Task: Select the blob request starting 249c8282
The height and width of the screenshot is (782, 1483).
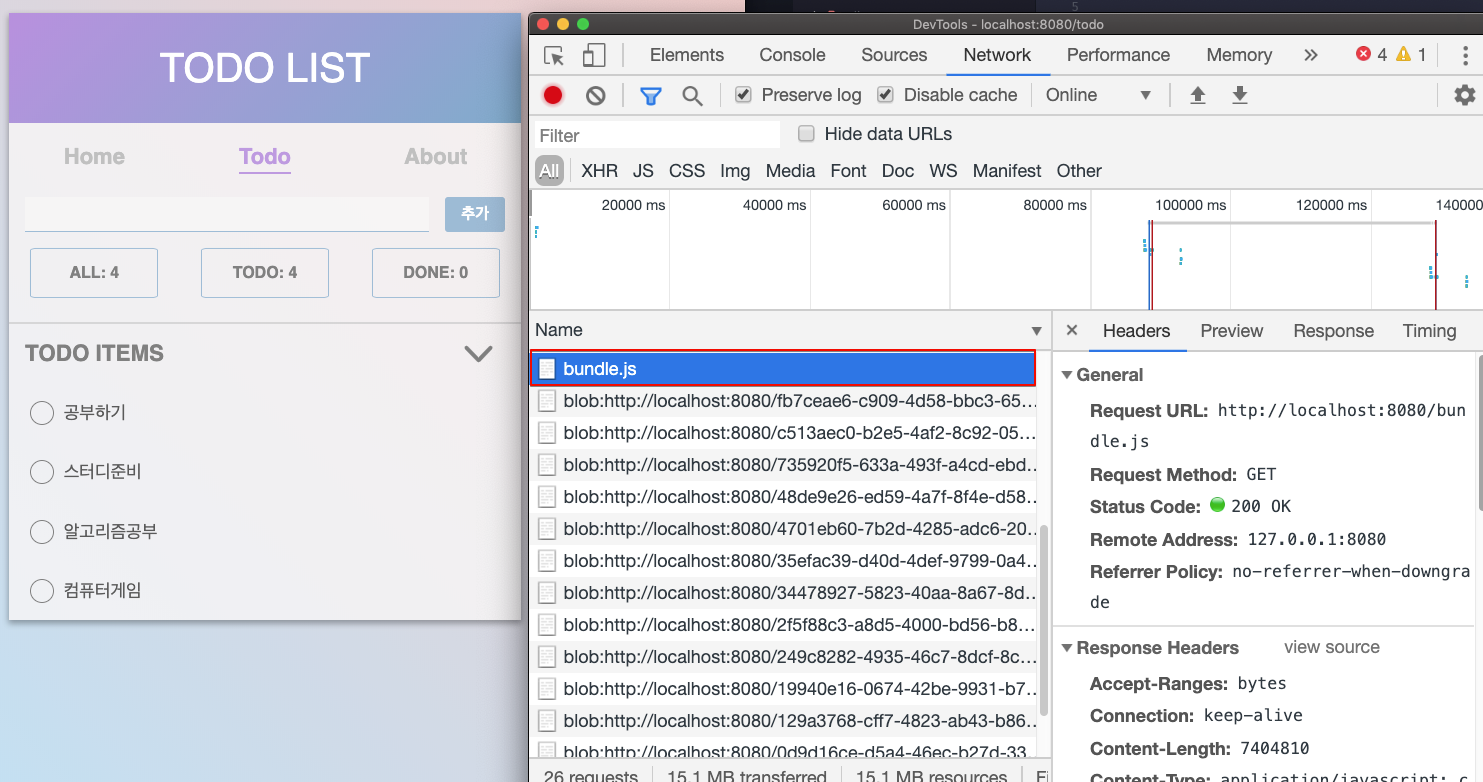Action: coord(784,657)
